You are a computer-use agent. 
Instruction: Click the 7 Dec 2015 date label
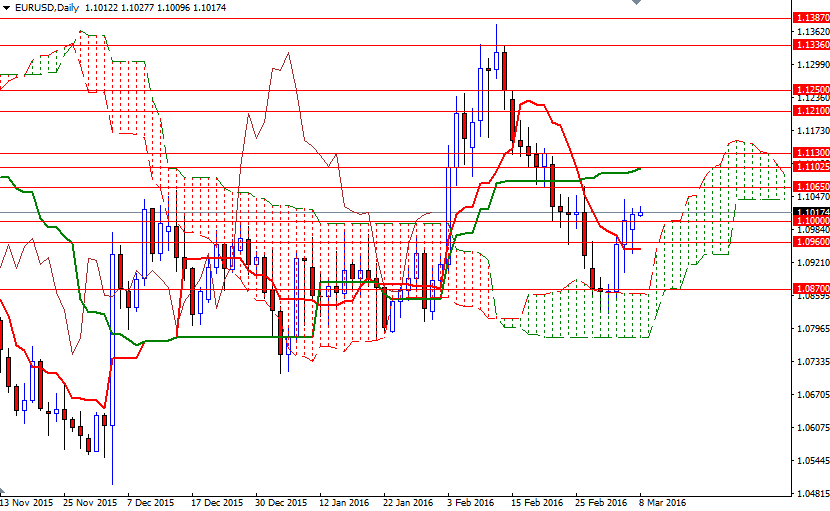150,503
